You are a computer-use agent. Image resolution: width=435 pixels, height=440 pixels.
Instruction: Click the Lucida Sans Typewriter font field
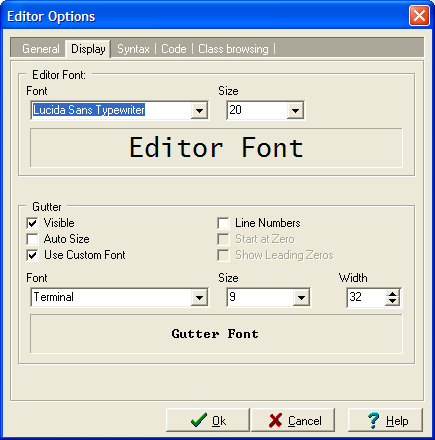click(x=111, y=110)
